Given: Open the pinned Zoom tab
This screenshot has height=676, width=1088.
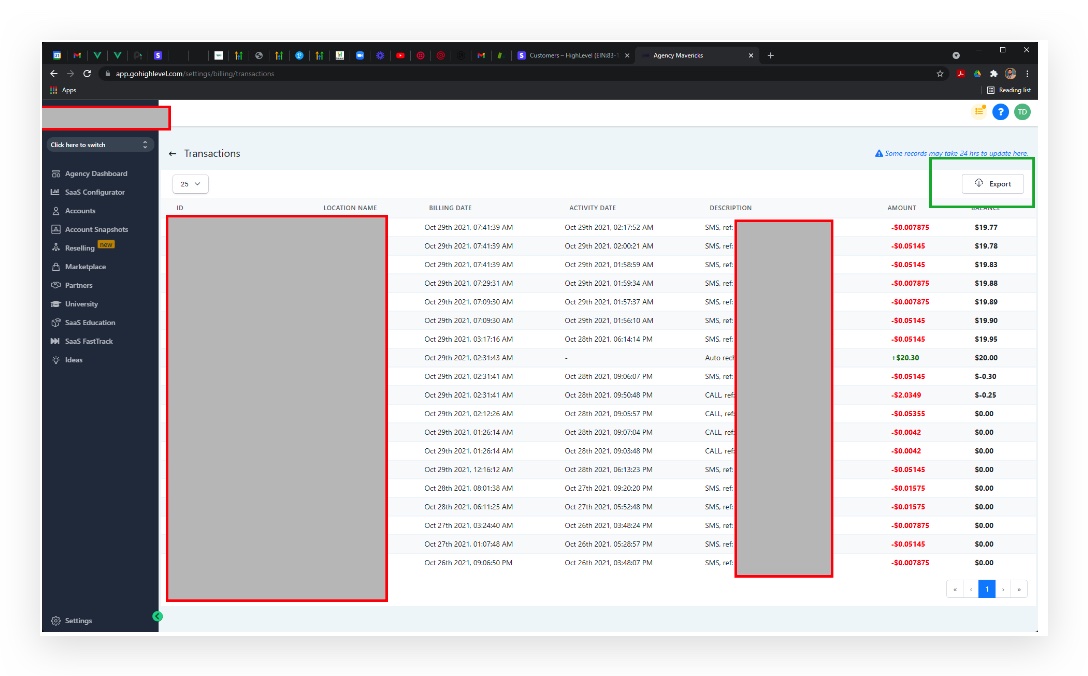Looking at the screenshot, I should pyautogui.click(x=359, y=56).
